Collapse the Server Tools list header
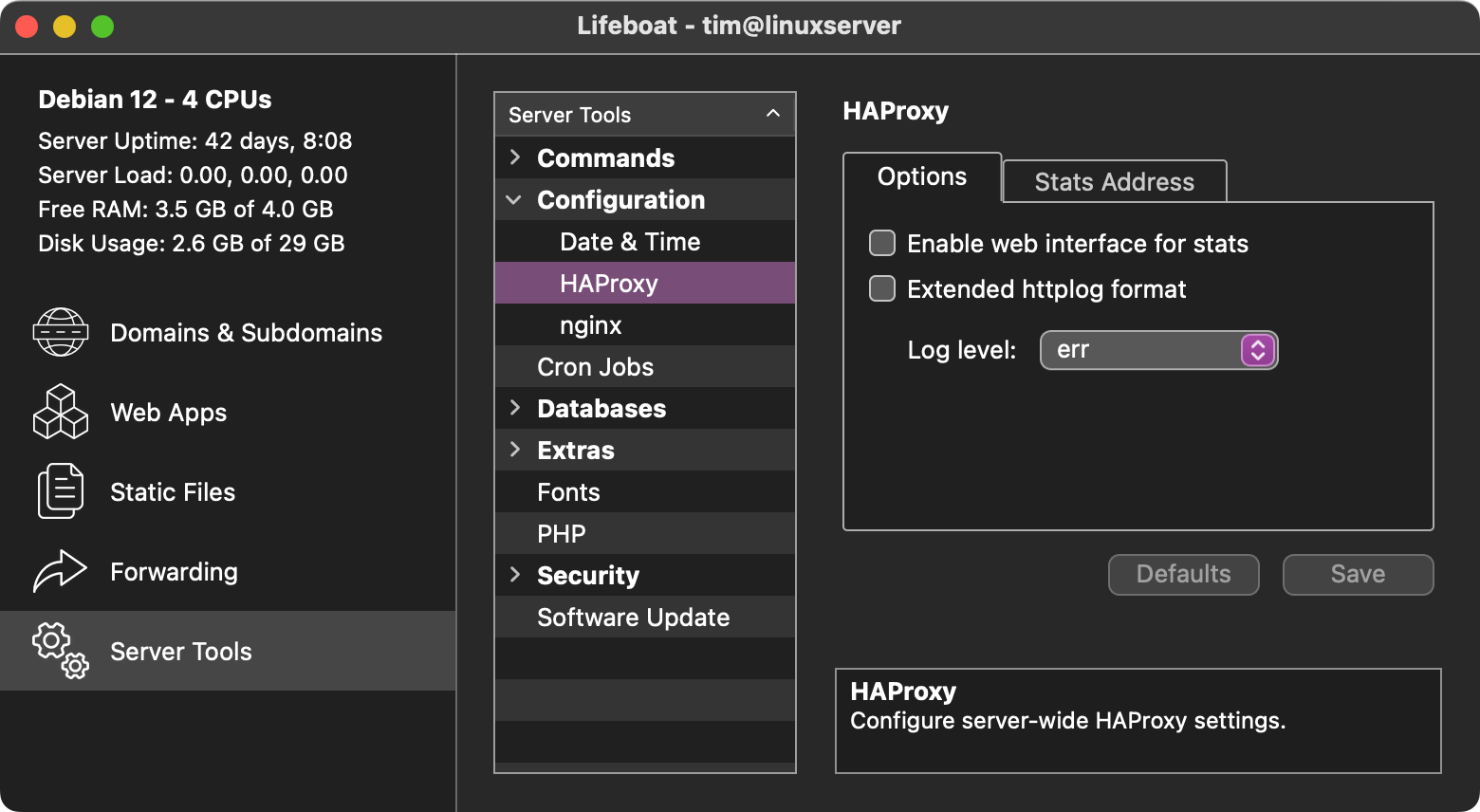This screenshot has height=812, width=1480. pos(645,115)
